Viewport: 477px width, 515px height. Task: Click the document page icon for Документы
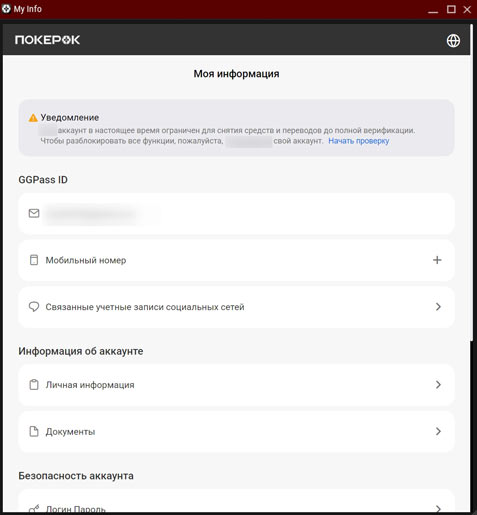point(34,431)
